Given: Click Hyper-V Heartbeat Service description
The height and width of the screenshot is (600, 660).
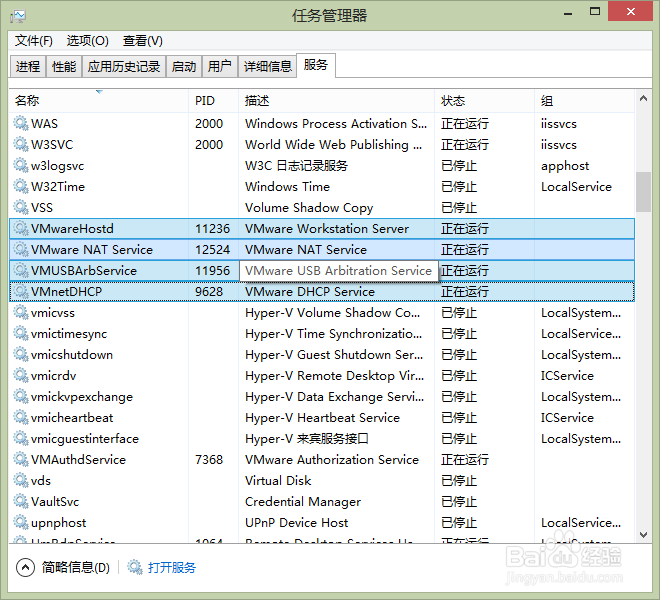Looking at the screenshot, I should 322,417.
